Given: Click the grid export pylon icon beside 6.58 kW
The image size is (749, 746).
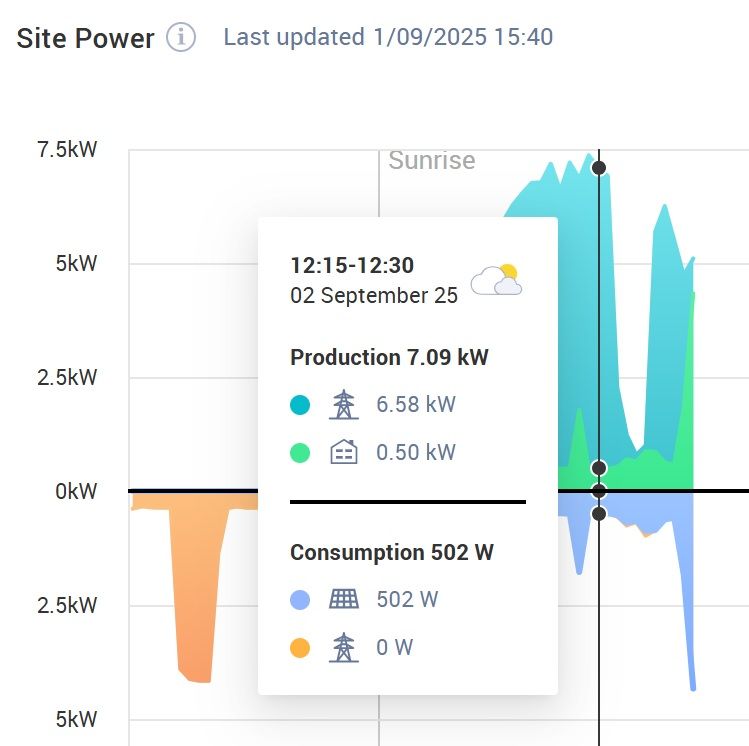Looking at the screenshot, I should (x=343, y=405).
